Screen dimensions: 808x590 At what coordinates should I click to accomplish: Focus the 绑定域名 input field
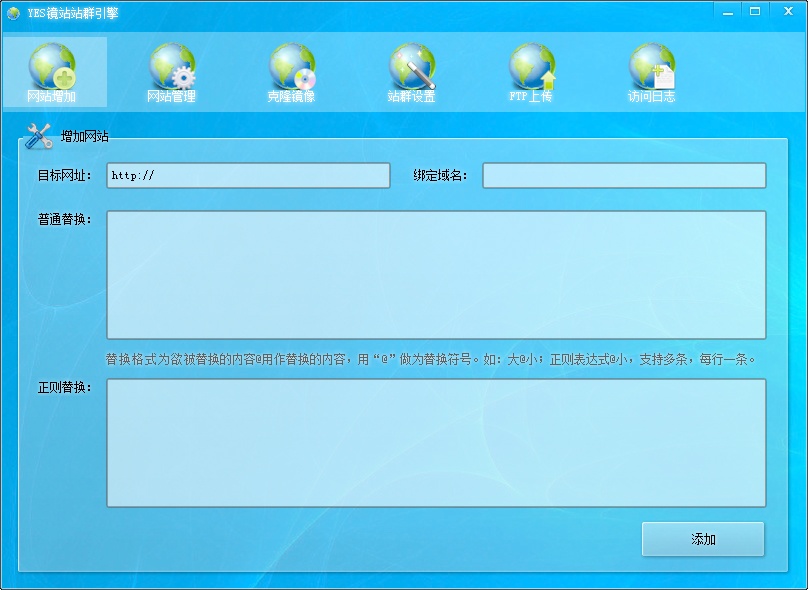coord(624,176)
